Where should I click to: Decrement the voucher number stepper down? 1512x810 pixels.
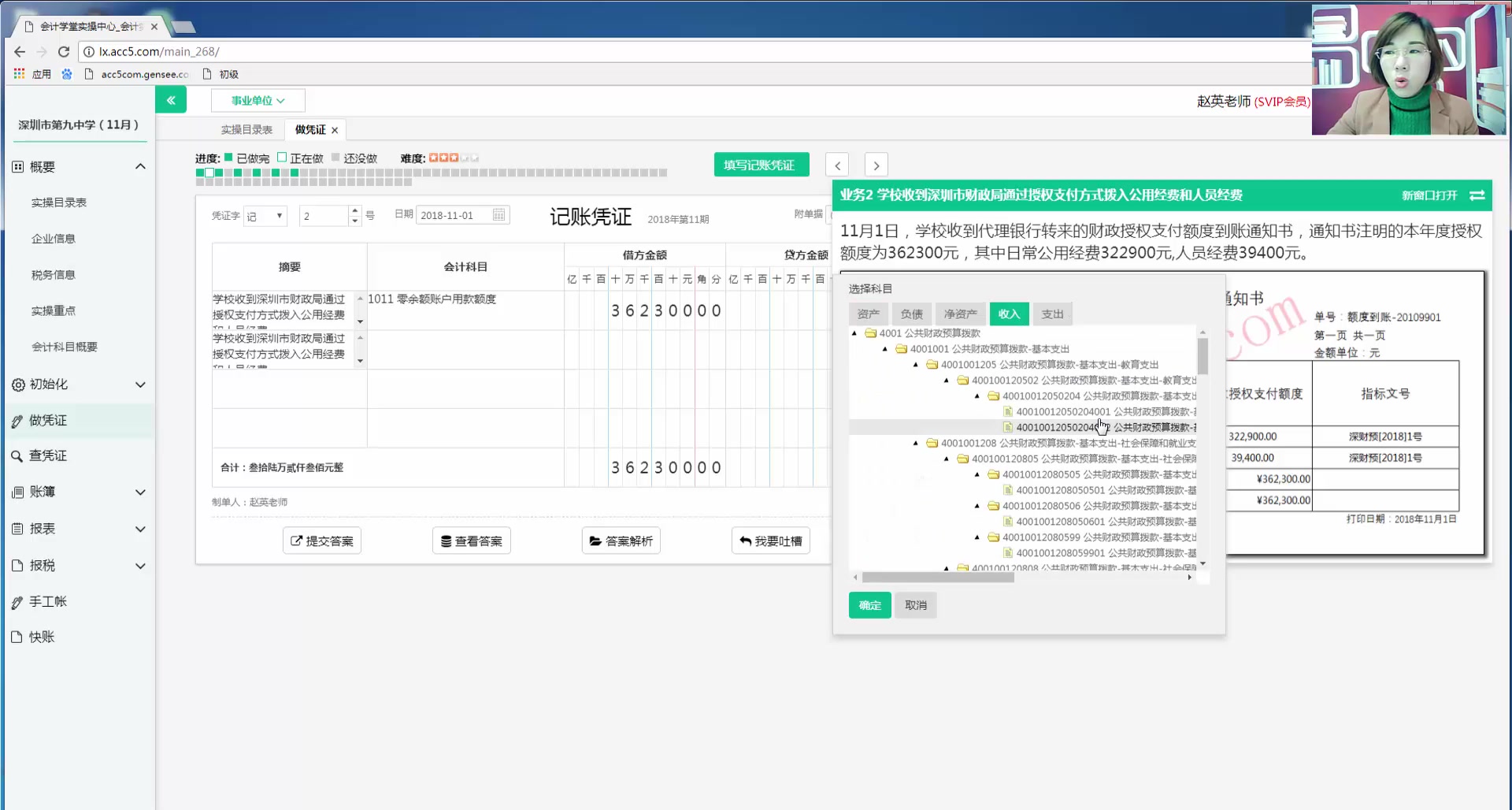click(354, 221)
